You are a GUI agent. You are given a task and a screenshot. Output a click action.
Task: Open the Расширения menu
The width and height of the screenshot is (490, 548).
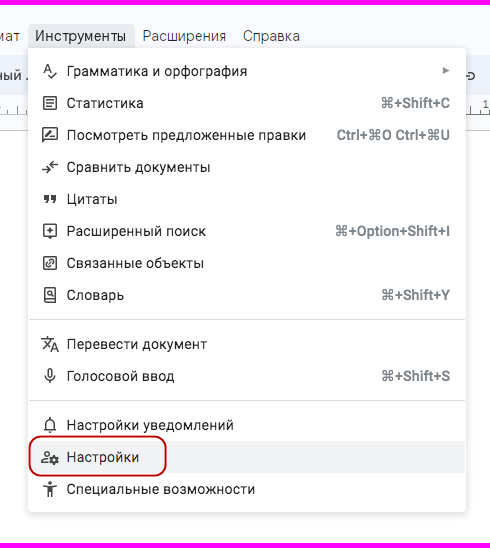pos(184,36)
